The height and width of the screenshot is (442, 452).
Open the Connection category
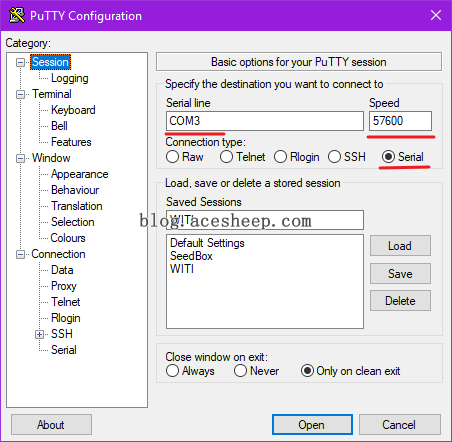click(x=58, y=254)
